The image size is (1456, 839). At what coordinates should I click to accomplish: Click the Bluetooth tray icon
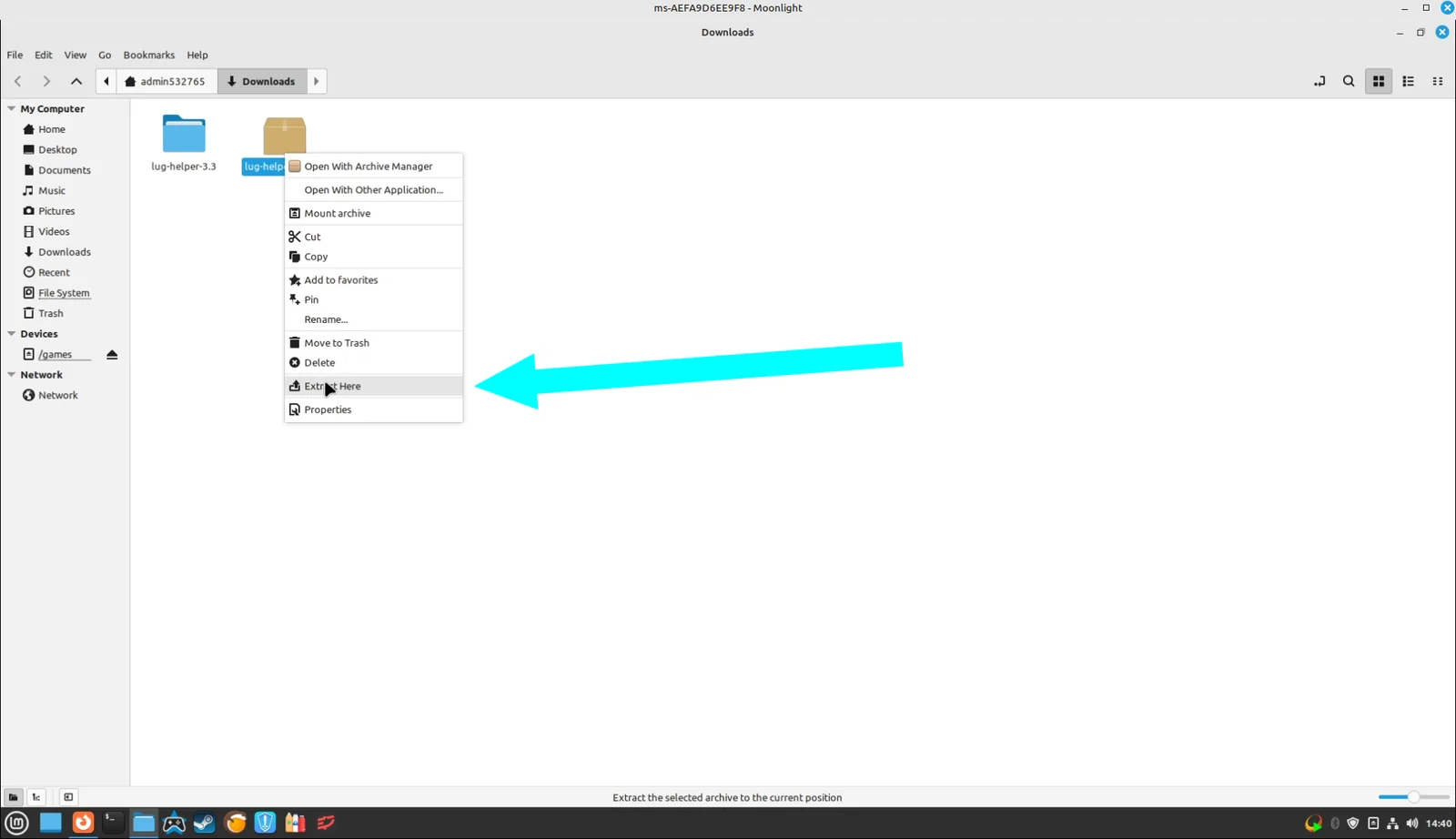tap(1335, 824)
